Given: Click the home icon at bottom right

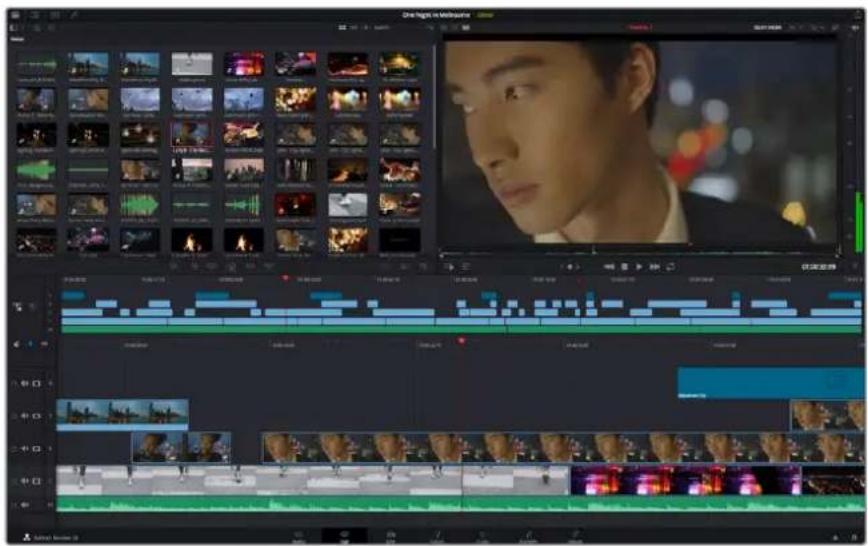Looking at the screenshot, I should click(835, 537).
